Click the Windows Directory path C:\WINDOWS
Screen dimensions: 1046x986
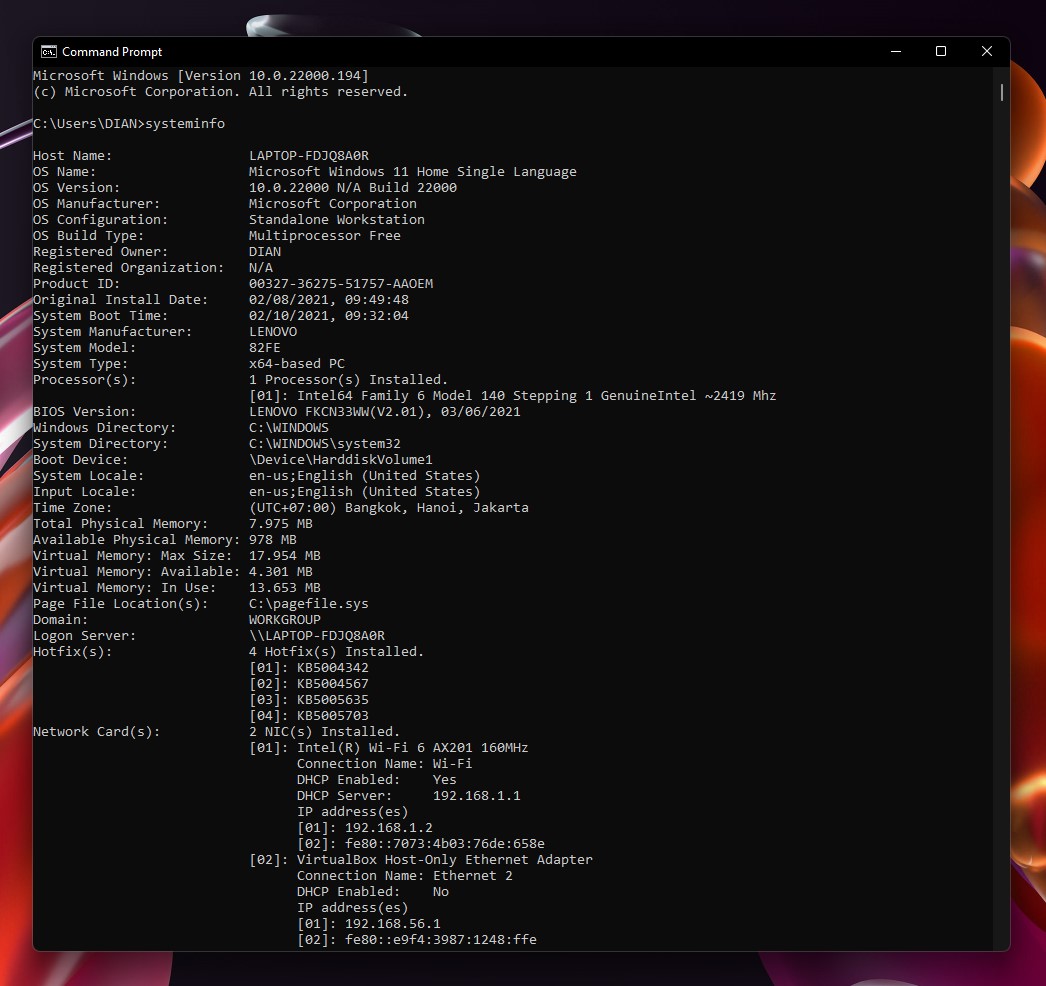[x=288, y=427]
